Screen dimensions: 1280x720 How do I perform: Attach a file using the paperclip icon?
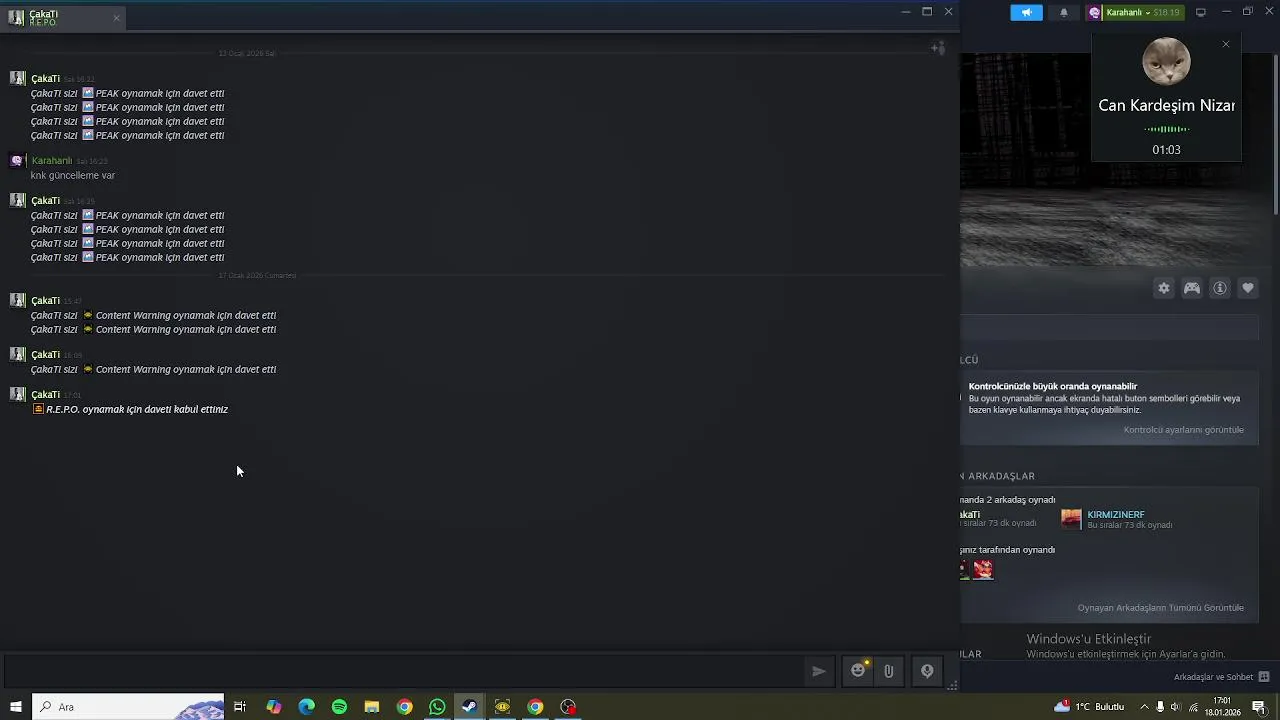pyautogui.click(x=888, y=671)
